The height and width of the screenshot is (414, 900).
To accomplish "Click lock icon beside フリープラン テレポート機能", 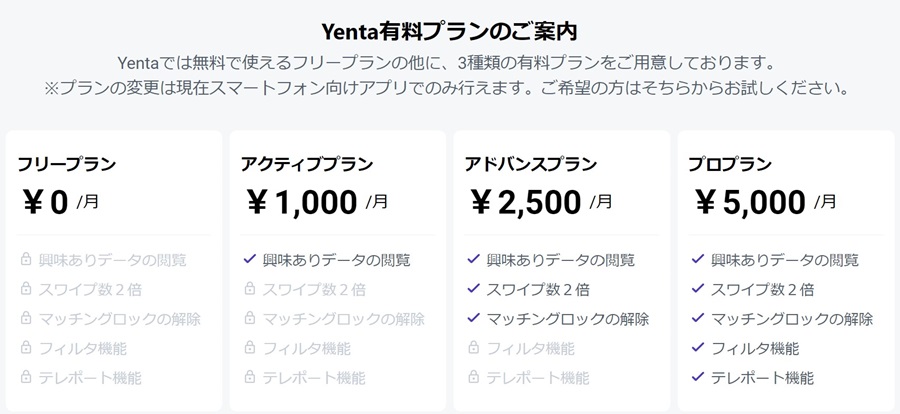I will click(26, 377).
